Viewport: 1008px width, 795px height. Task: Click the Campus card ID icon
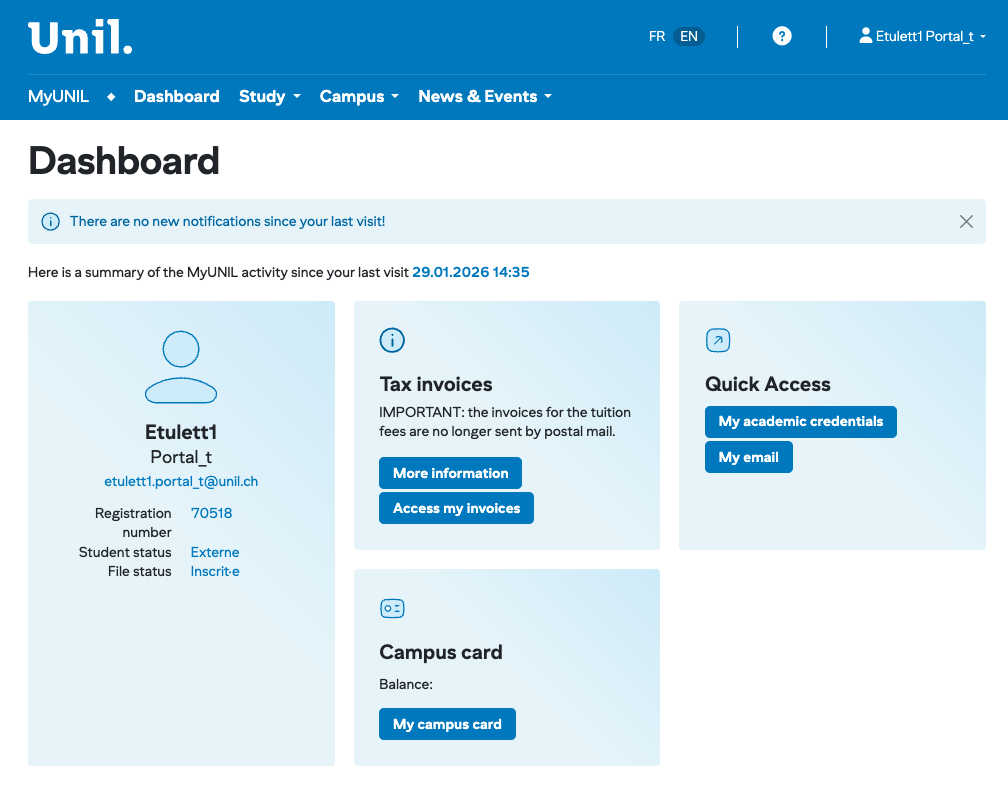click(392, 608)
